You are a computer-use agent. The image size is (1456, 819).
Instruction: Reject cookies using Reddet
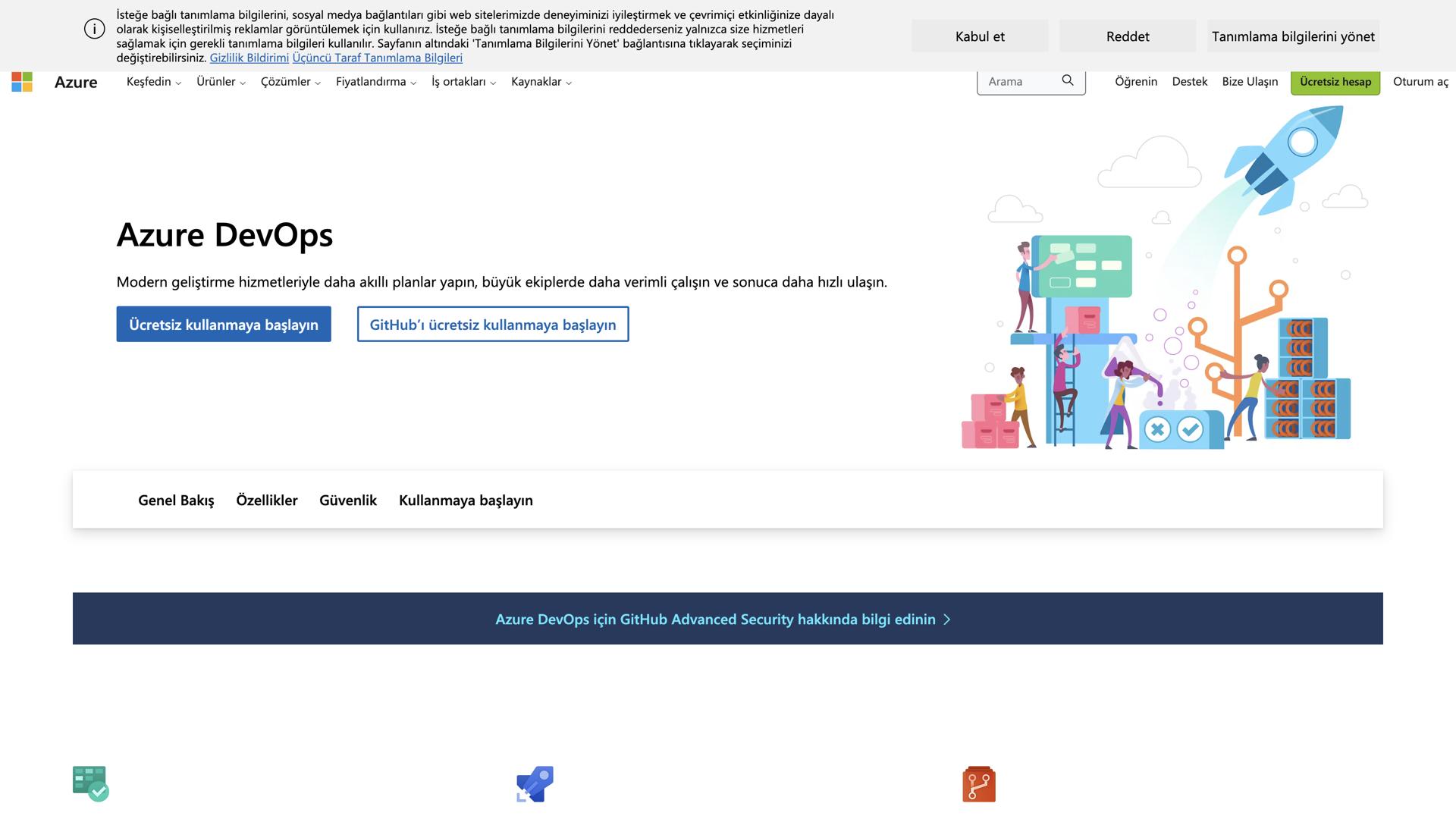[1127, 36]
